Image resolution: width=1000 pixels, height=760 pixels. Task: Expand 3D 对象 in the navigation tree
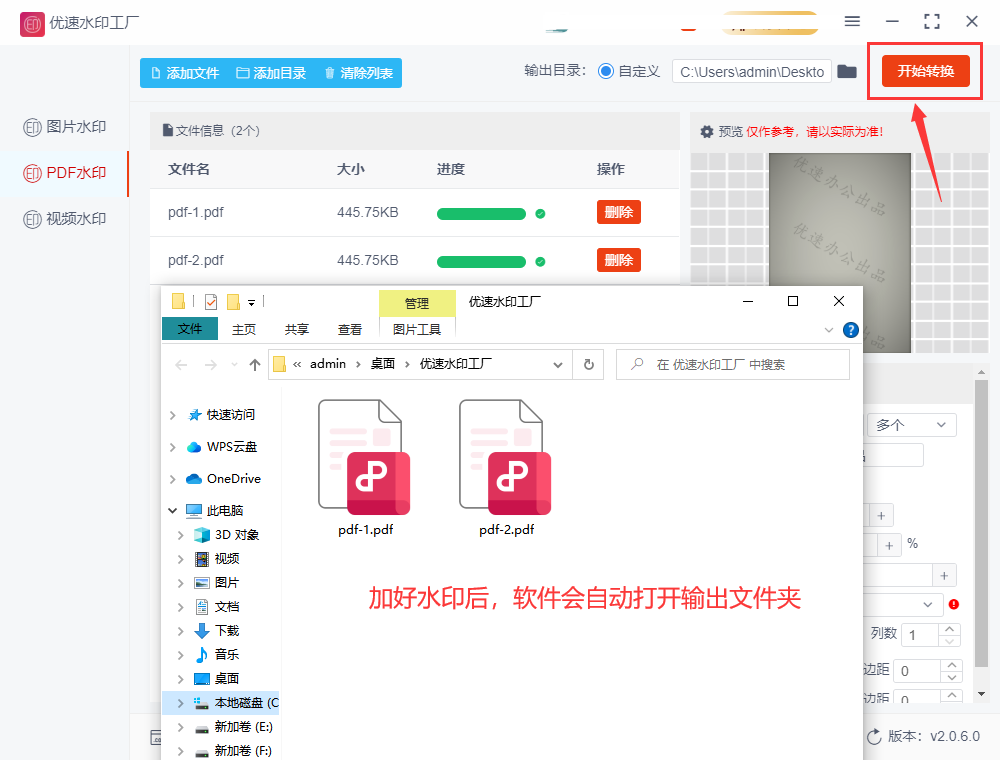[180, 535]
